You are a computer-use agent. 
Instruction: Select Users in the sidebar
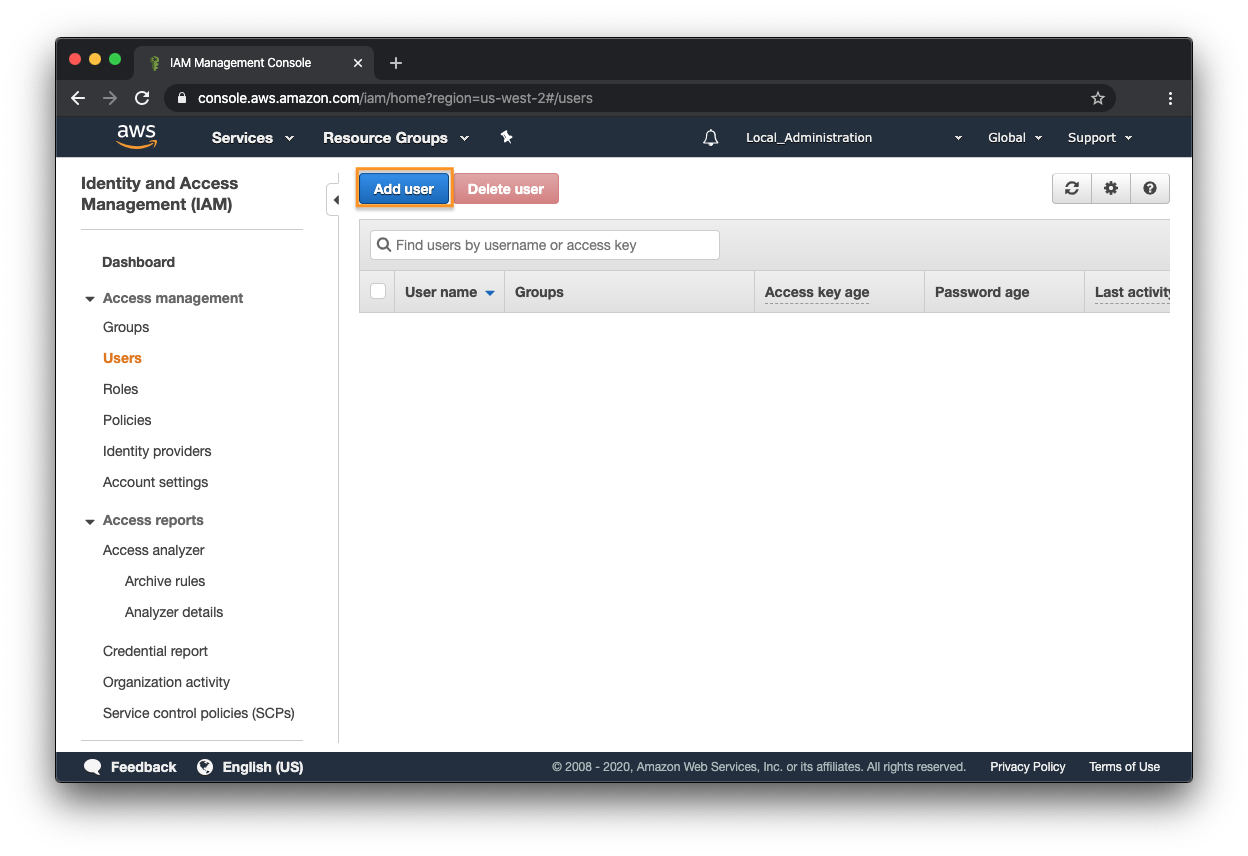click(x=122, y=358)
